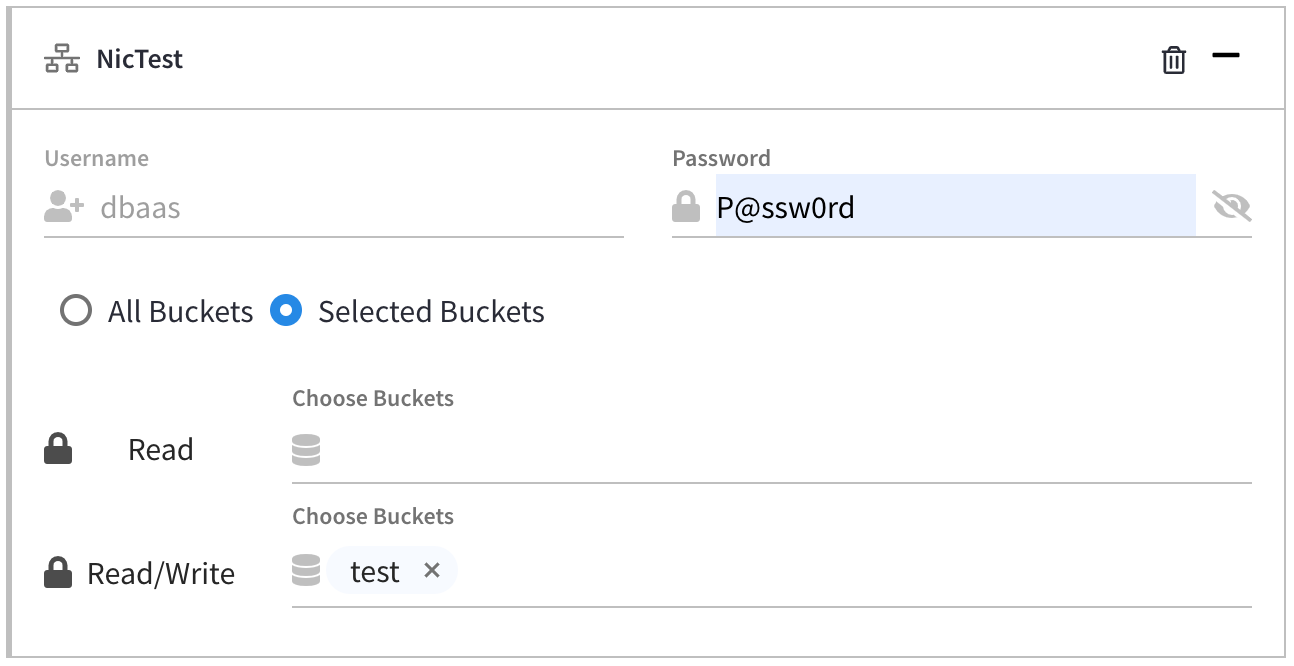Click the lock icon next to Read/Write
The width and height of the screenshot is (1294, 666).
[x=57, y=573]
